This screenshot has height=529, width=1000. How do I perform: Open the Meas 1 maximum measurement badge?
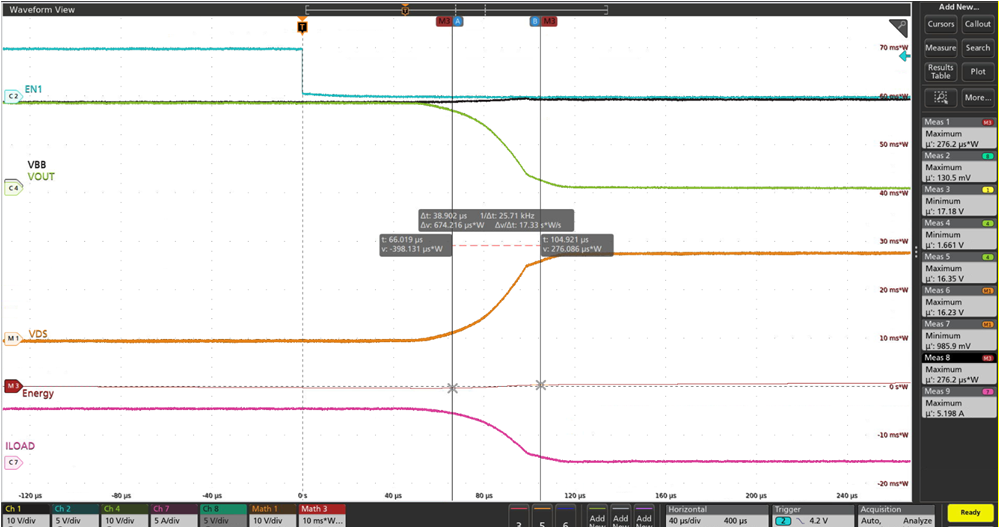[958, 133]
